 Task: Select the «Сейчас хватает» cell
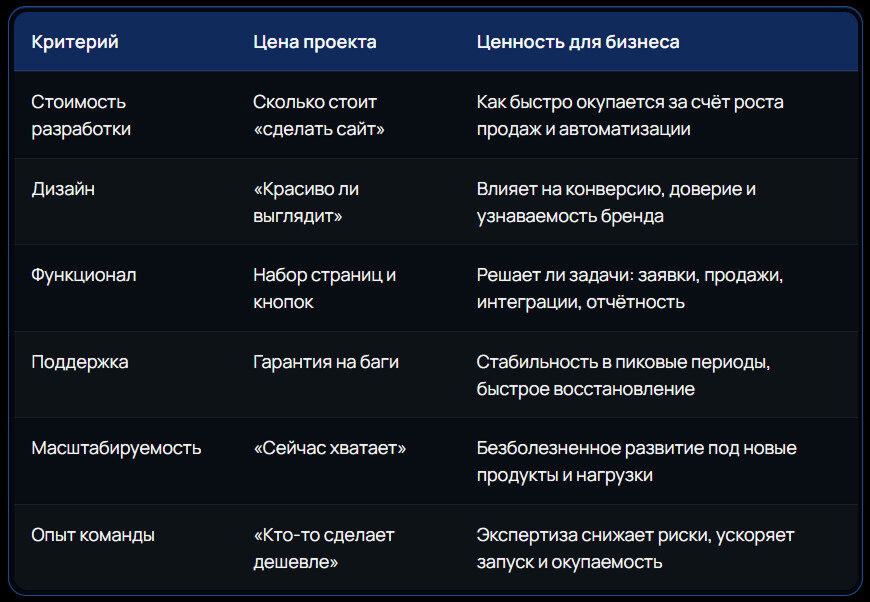click(330, 448)
